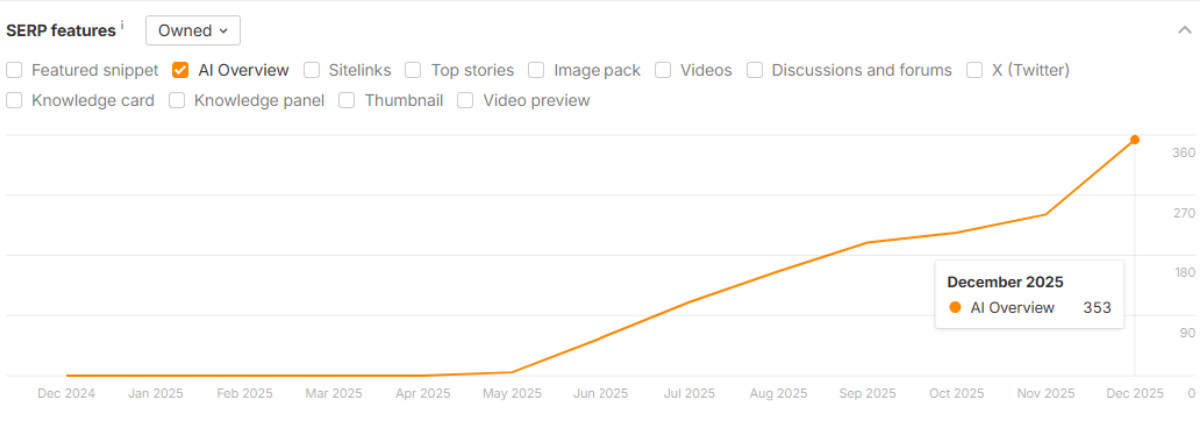
Task: Check the Image pack option
Action: click(x=536, y=70)
